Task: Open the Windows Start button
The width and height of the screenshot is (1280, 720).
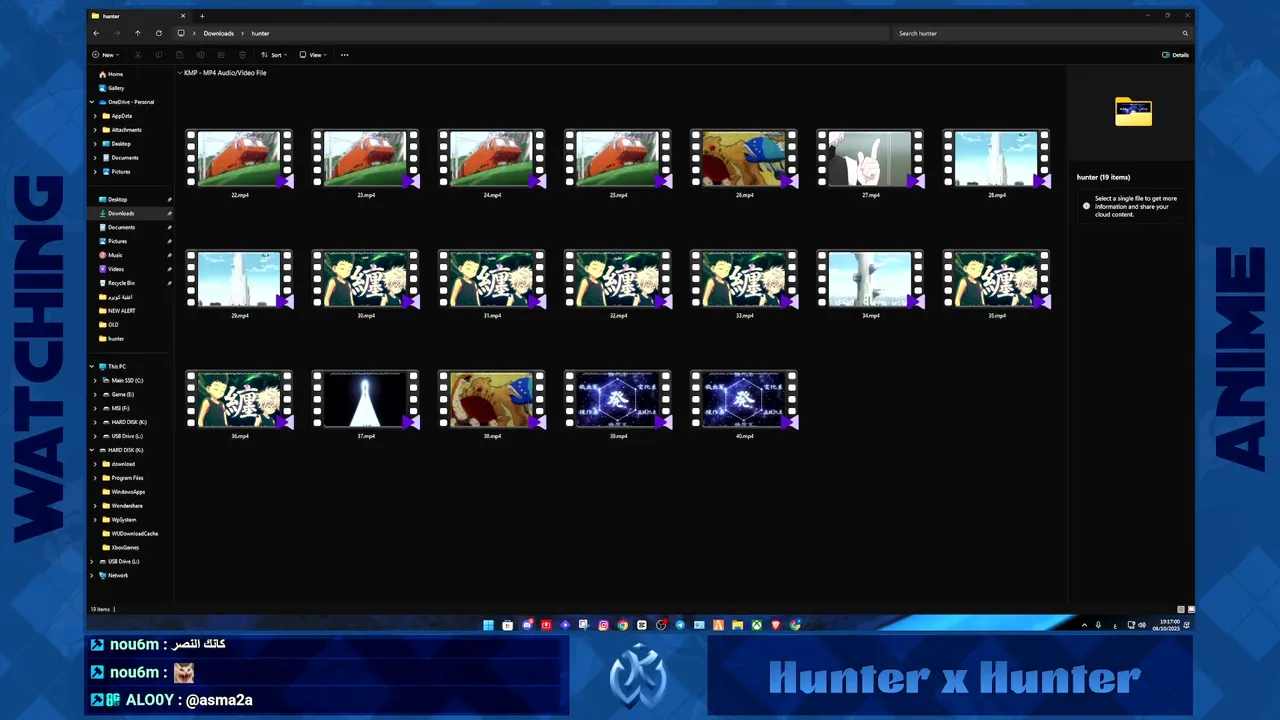Action: point(488,625)
